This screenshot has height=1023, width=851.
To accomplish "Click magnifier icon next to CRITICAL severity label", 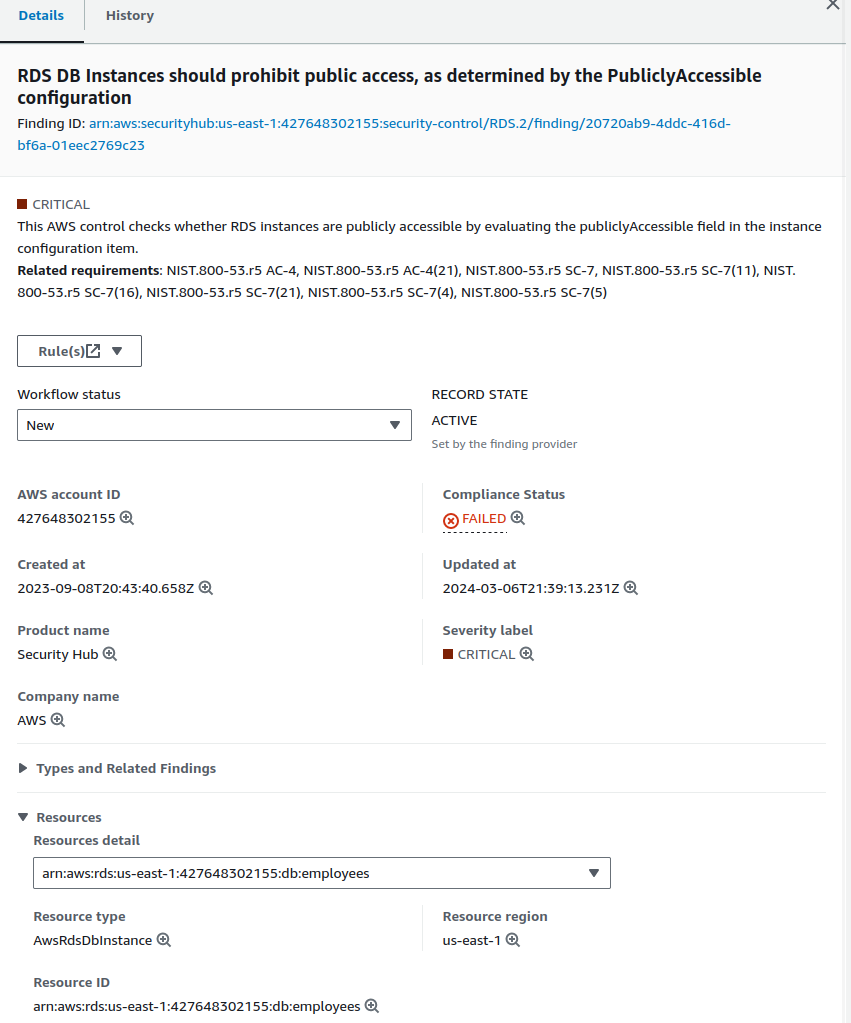I will [x=527, y=654].
